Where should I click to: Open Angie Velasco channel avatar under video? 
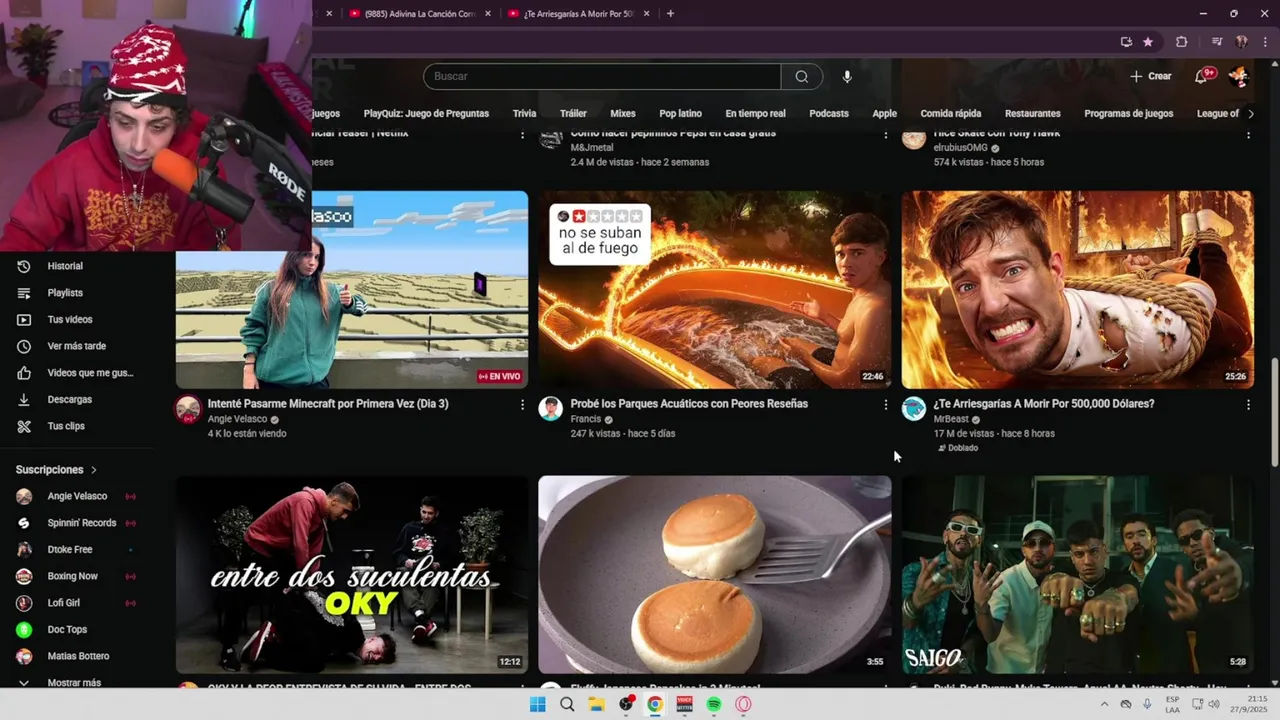coord(188,408)
